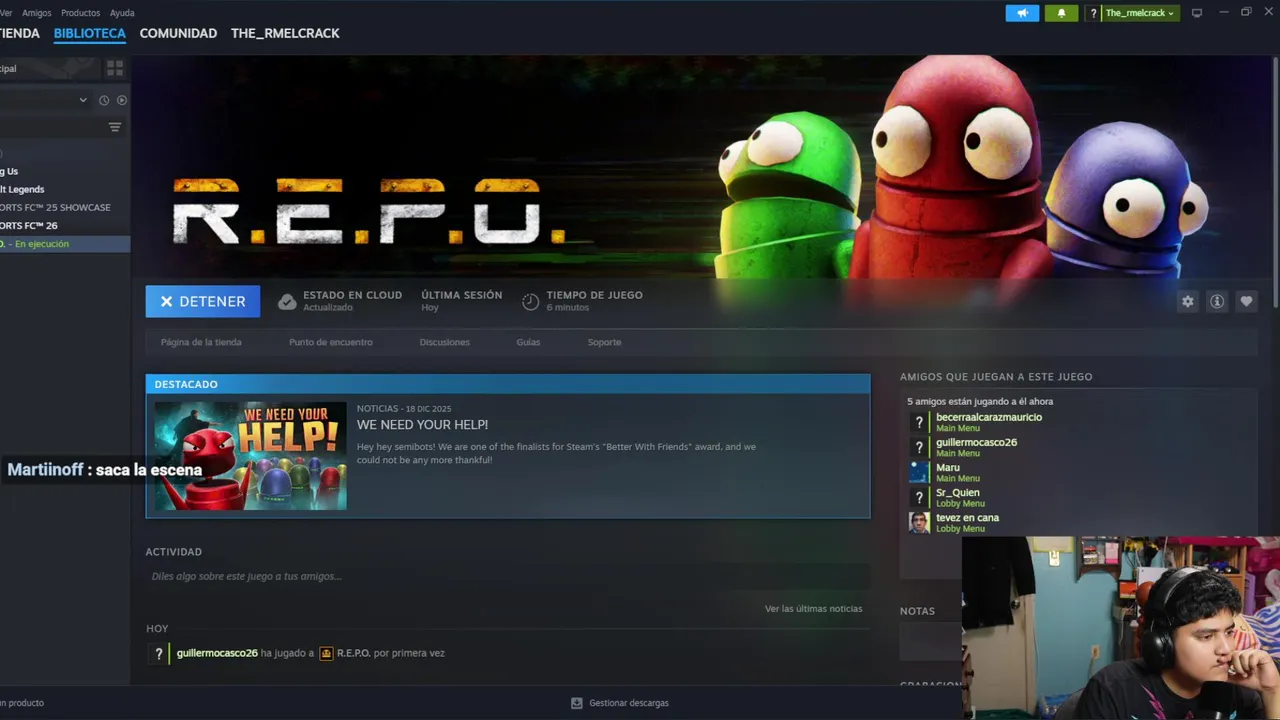Image resolution: width=1280 pixels, height=720 pixels.
Task: Enter Big Picture mode via monitor icon
Action: (1196, 13)
